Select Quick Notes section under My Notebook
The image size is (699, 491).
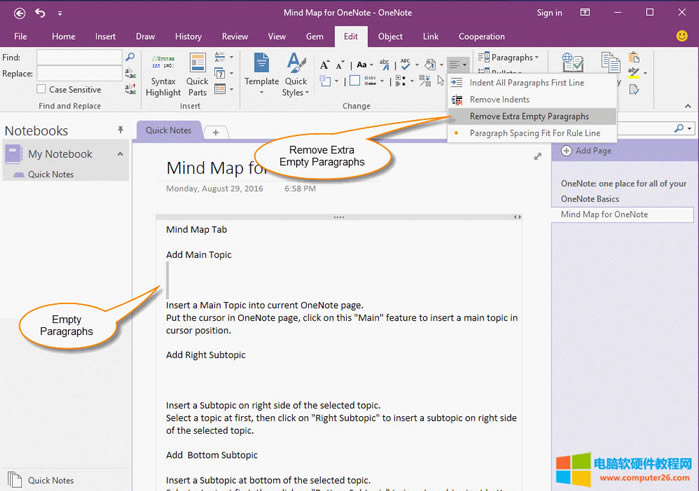[x=53, y=174]
